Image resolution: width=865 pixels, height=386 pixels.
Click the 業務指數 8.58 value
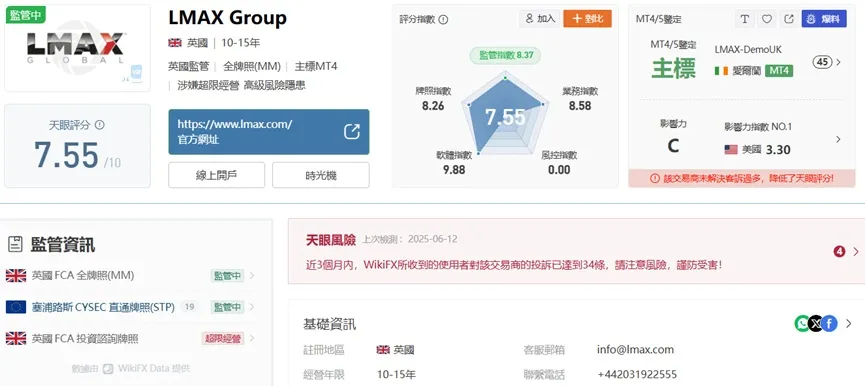click(580, 105)
